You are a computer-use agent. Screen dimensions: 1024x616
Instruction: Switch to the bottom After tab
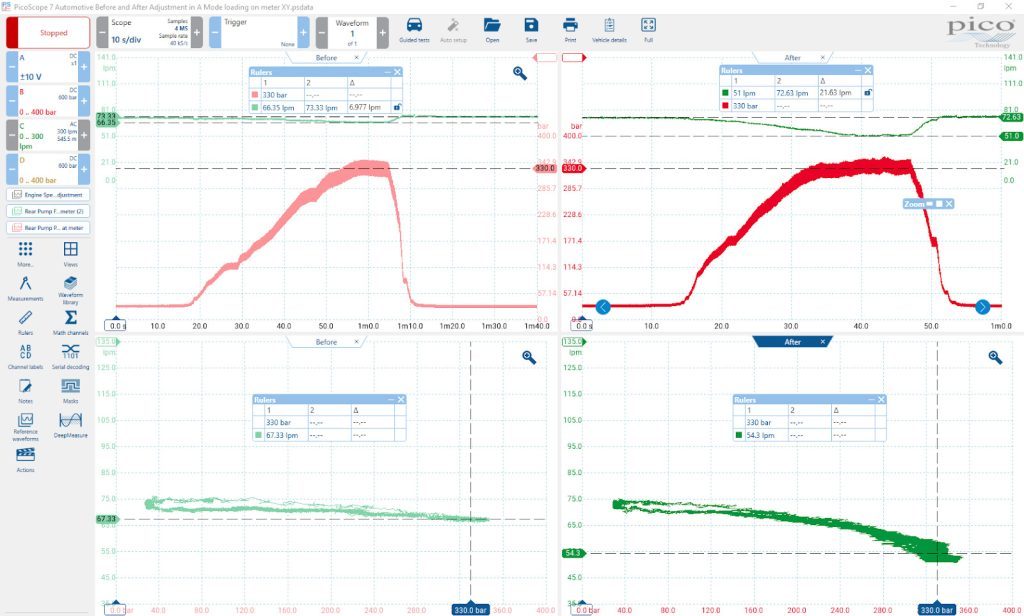[792, 342]
